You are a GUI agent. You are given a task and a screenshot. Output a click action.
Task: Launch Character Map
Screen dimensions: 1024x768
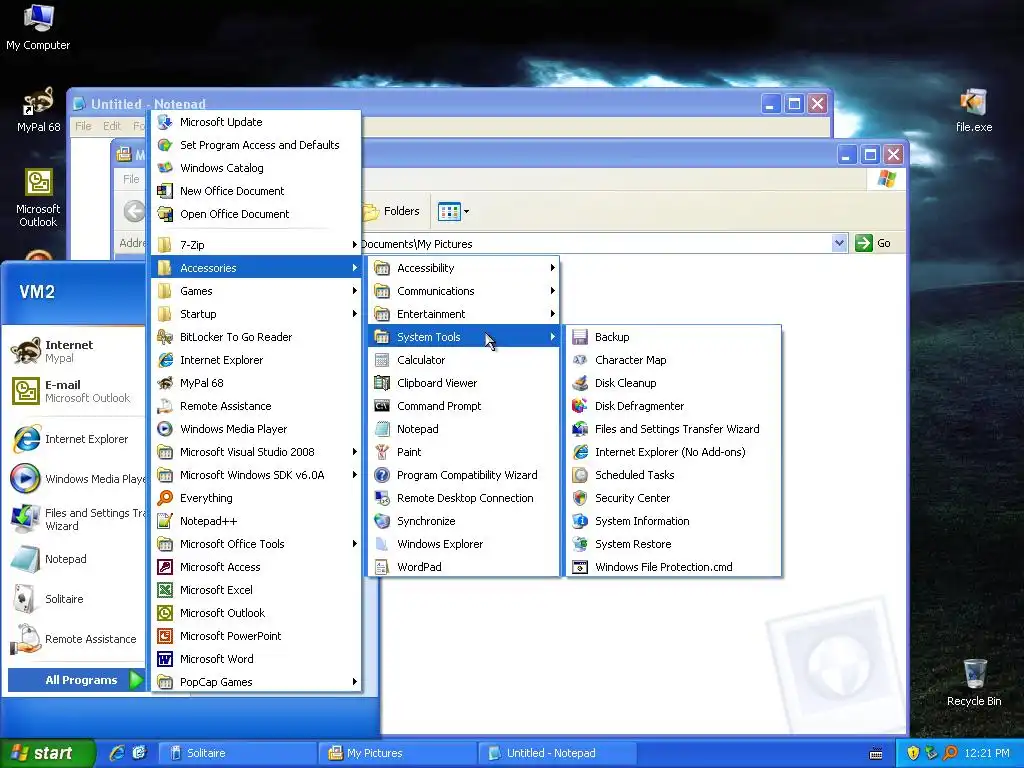click(673, 360)
